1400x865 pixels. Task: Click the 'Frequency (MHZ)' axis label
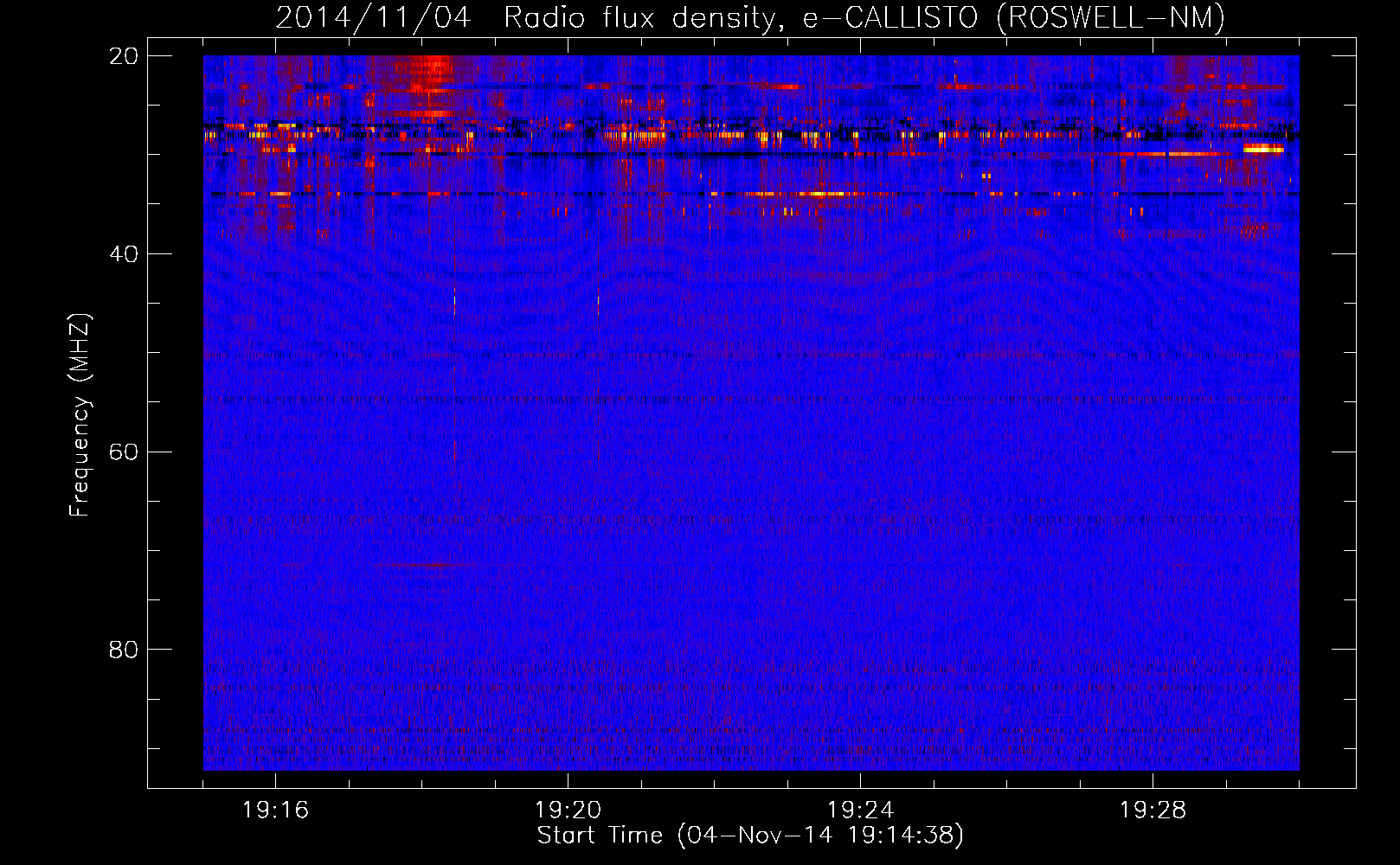pyautogui.click(x=80, y=414)
